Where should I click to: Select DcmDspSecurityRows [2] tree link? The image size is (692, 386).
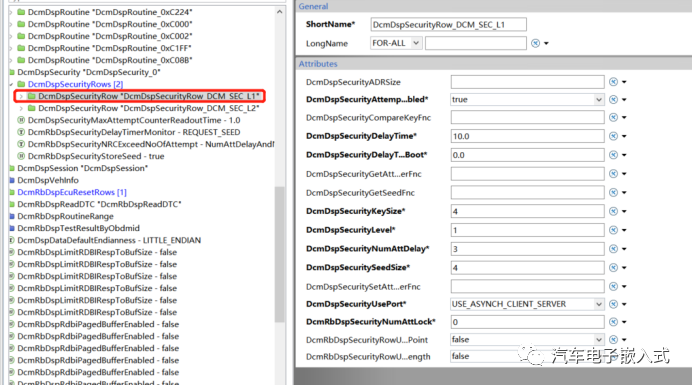point(75,84)
